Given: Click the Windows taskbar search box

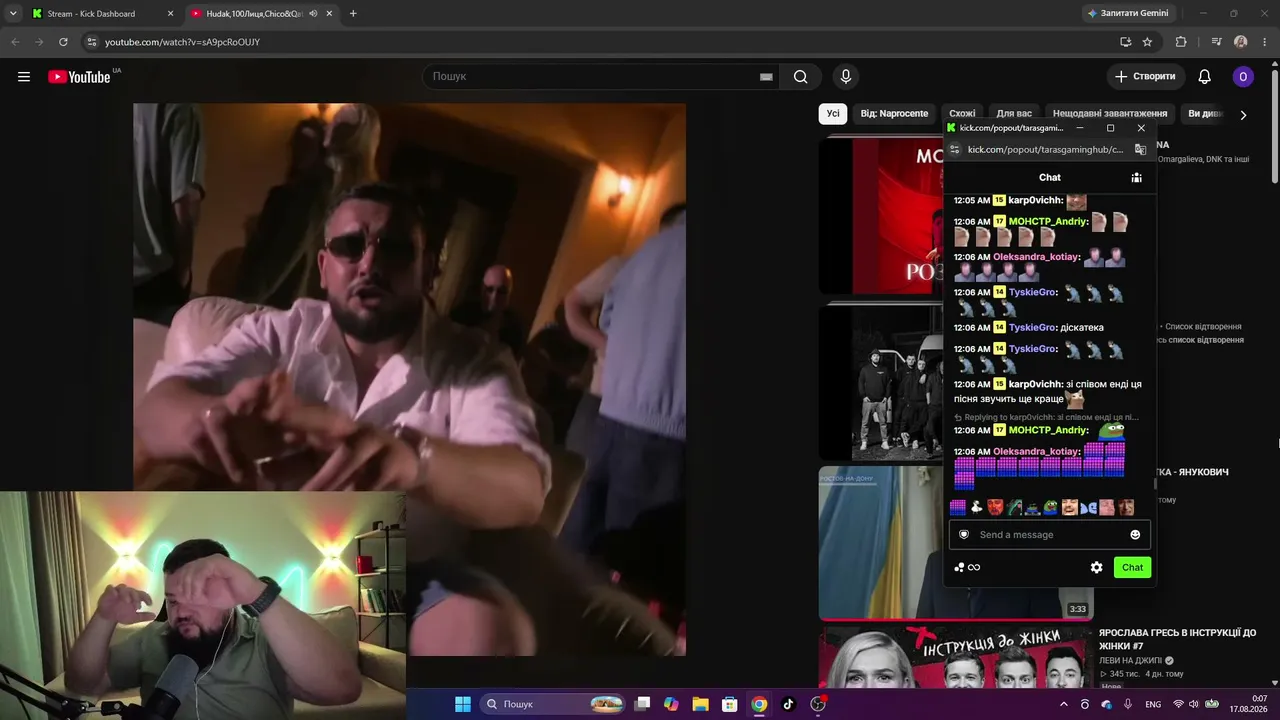Looking at the screenshot, I should click(x=553, y=704).
